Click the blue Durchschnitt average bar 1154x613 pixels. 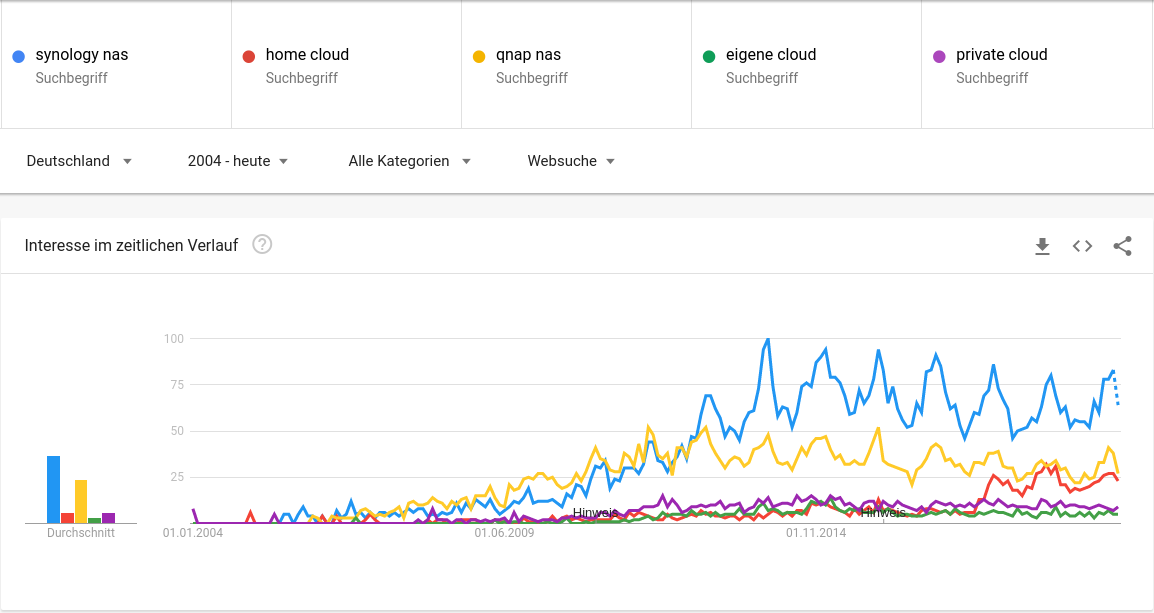[54, 490]
